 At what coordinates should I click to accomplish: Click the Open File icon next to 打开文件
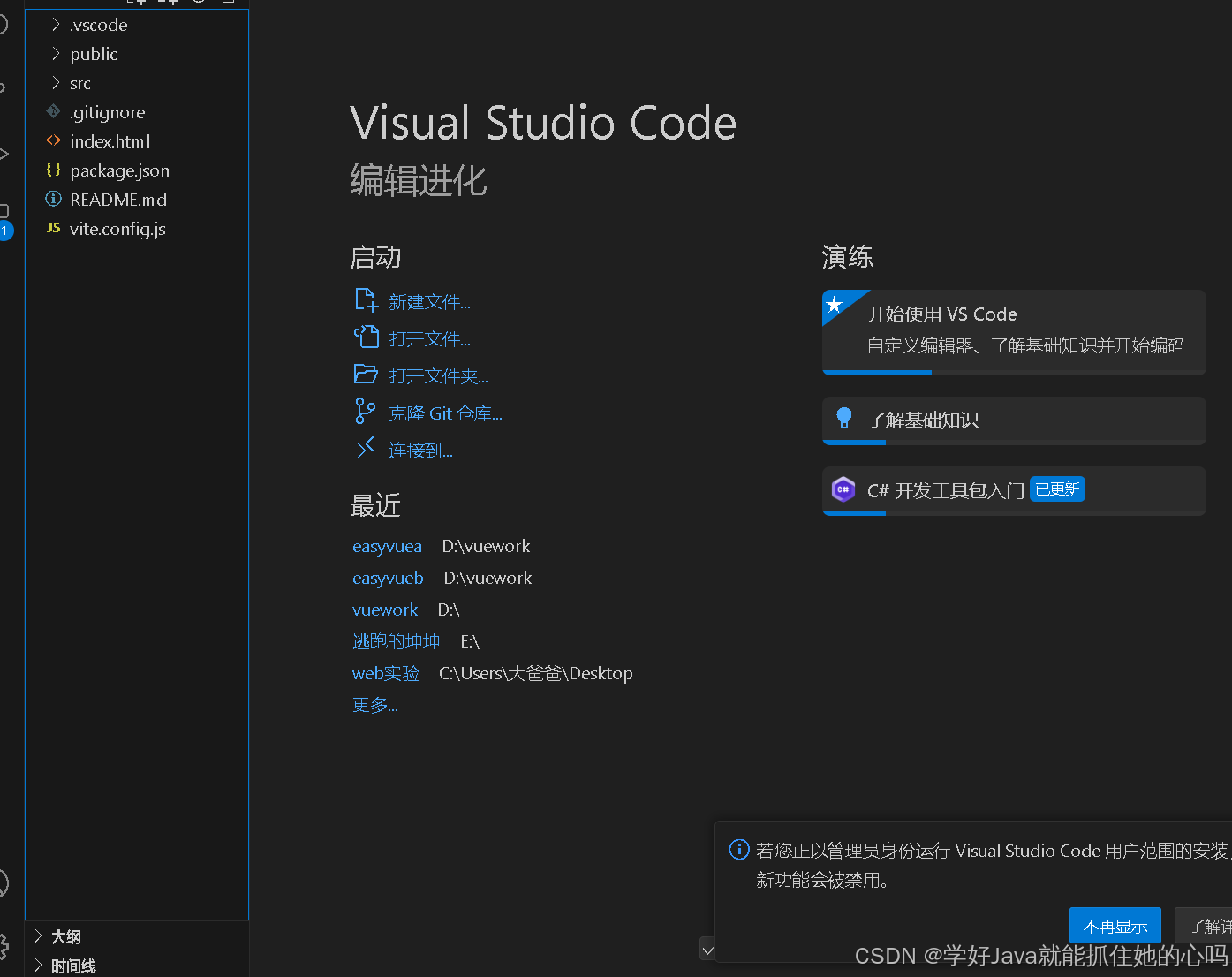(366, 337)
